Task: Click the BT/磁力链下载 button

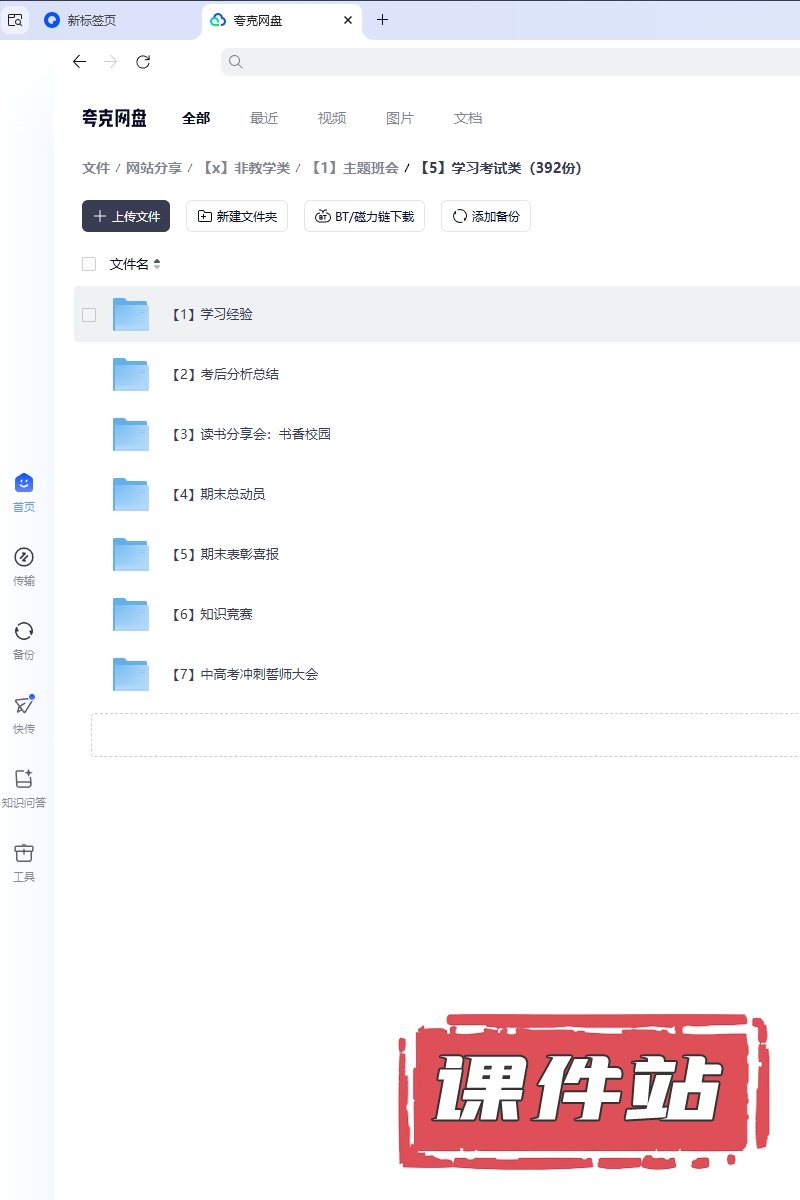Action: click(x=364, y=216)
